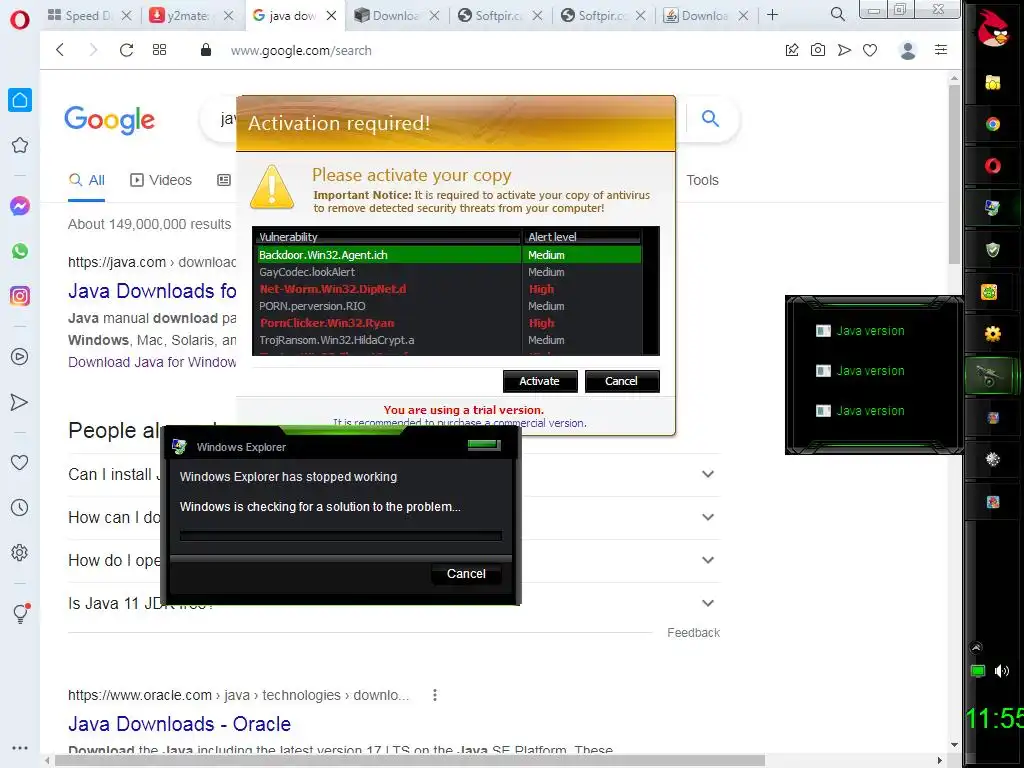Expand the 'Can I install' question
The width and height of the screenshot is (1024, 768).
(394, 475)
